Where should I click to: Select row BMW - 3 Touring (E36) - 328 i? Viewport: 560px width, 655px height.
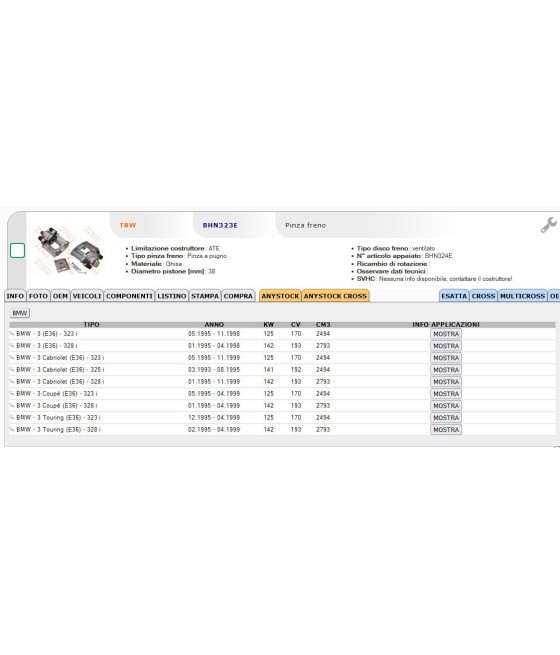282,429
